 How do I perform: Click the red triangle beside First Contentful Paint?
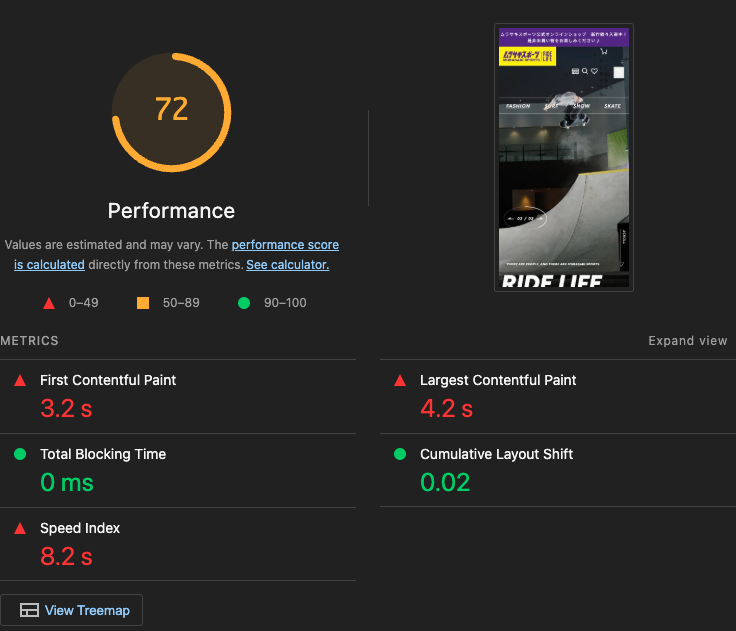[20, 380]
